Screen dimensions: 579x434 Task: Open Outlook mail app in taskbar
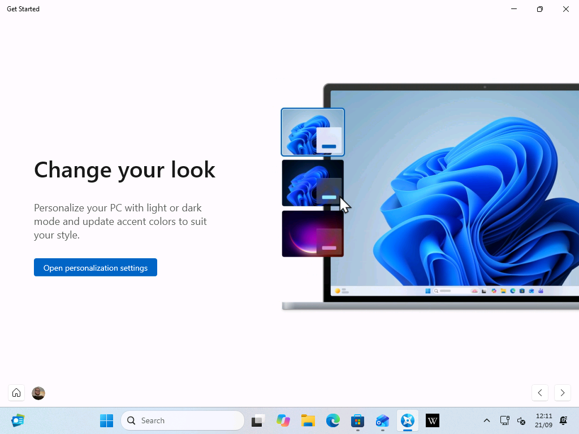pos(383,420)
